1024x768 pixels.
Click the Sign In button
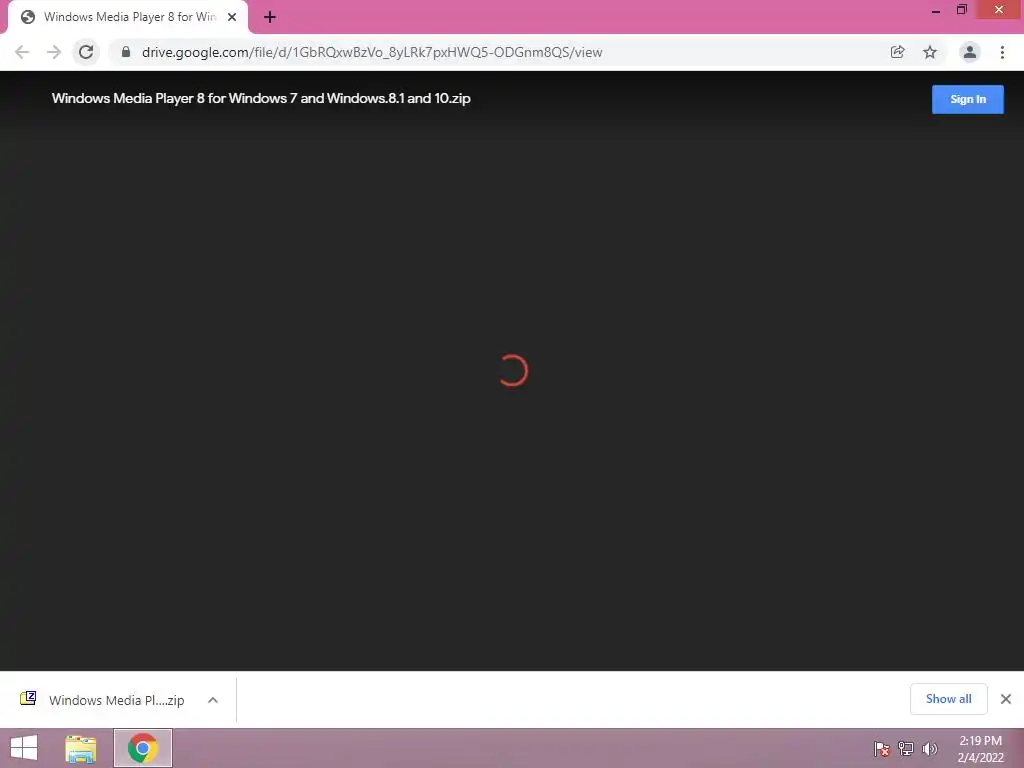[x=967, y=99]
